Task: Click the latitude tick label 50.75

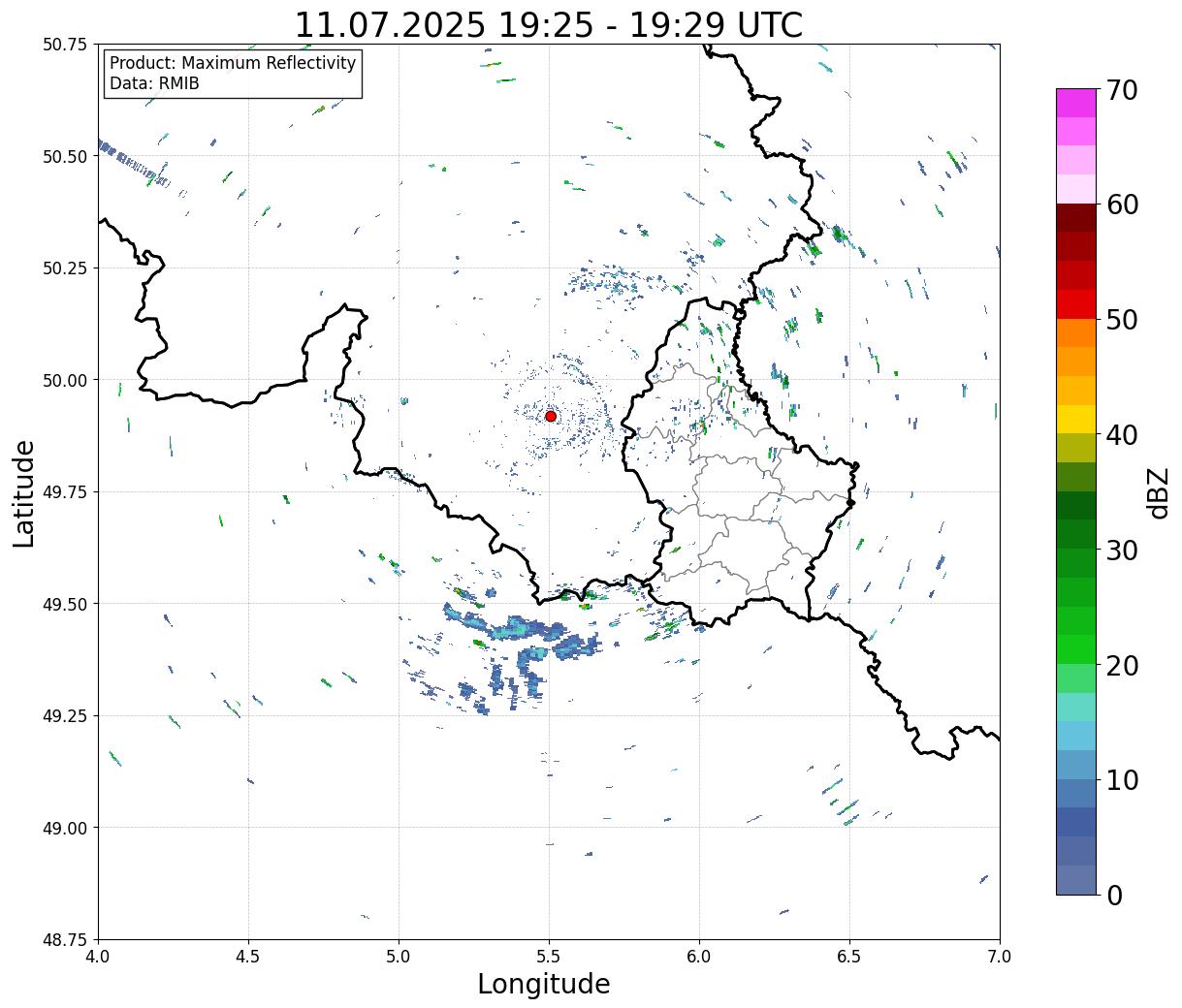Action: [65, 45]
